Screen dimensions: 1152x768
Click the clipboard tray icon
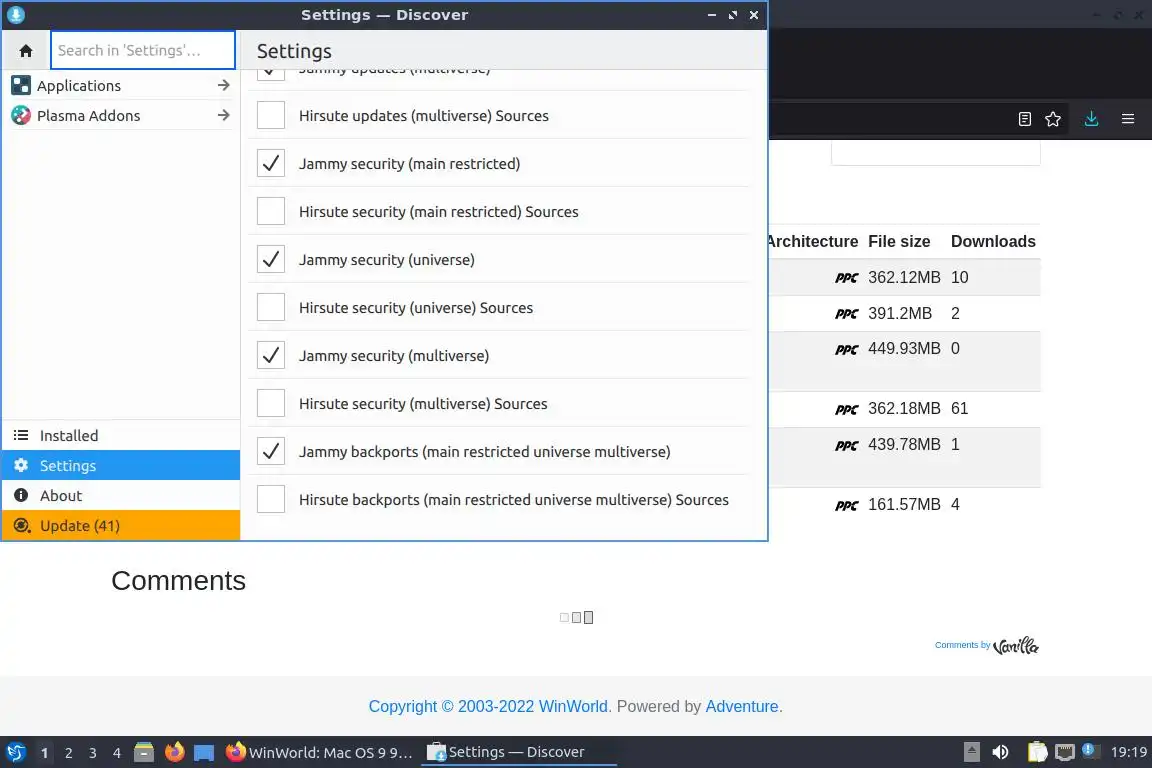coord(1037,752)
